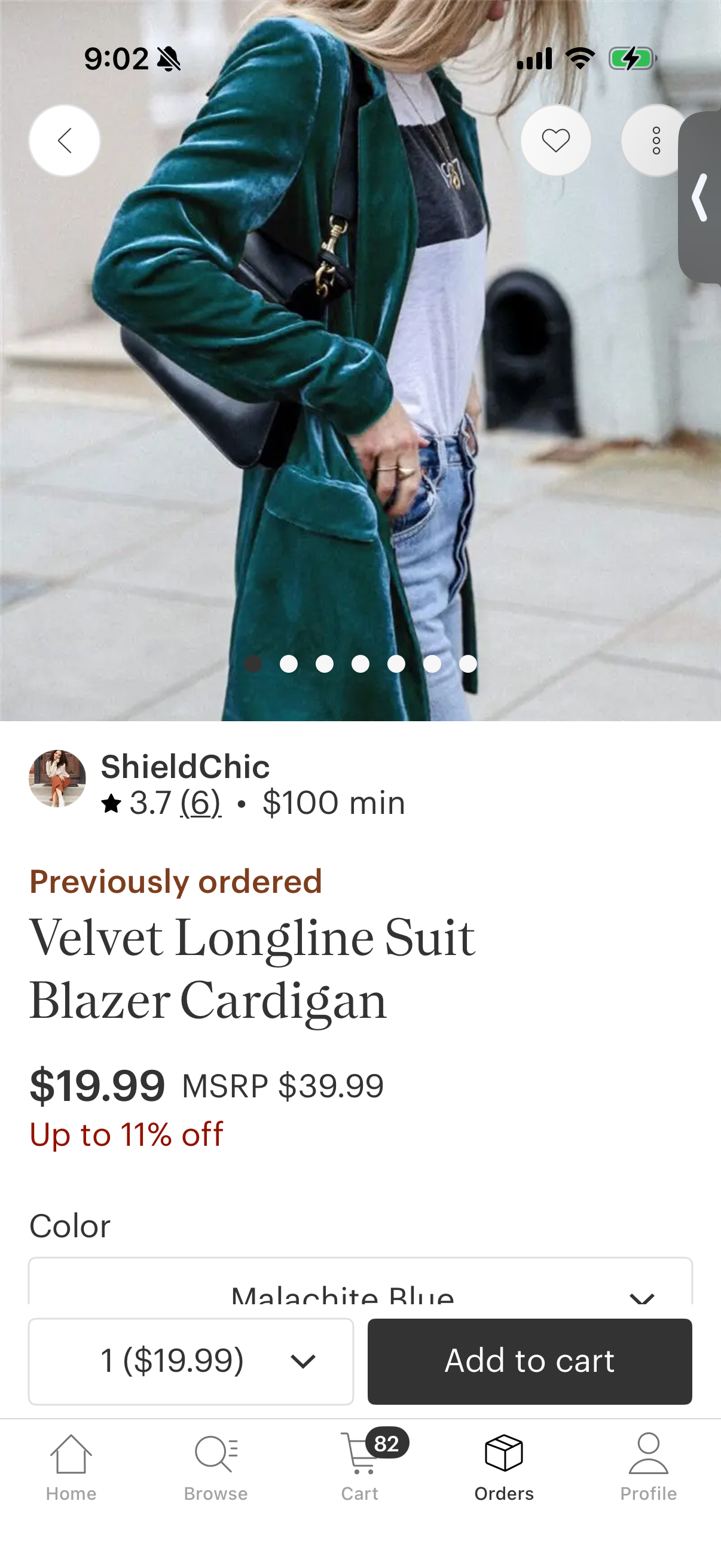Jump to second product image dot
The height and width of the screenshot is (1568, 721).
point(288,663)
